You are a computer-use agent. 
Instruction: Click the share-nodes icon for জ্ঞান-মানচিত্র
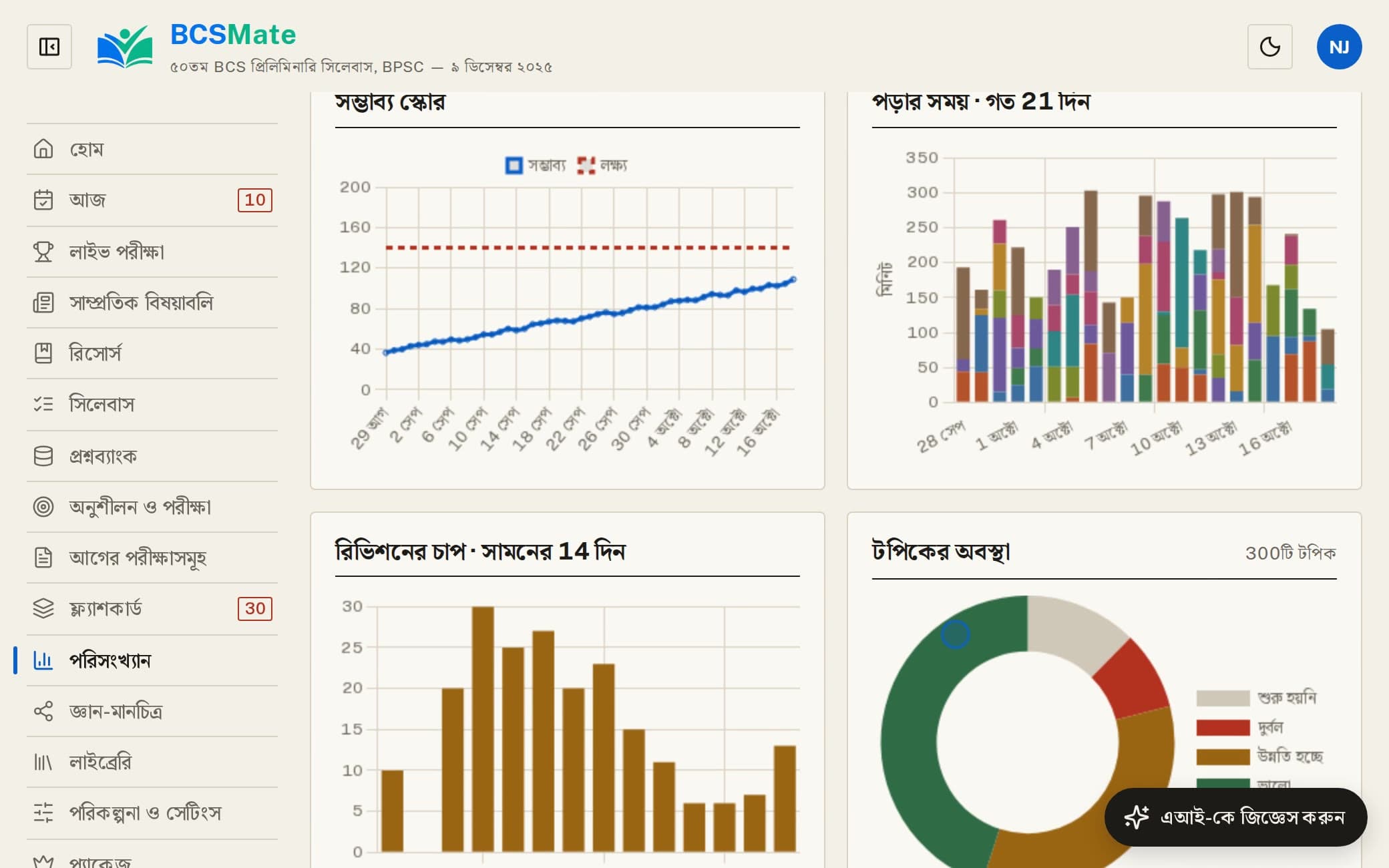pyautogui.click(x=43, y=711)
